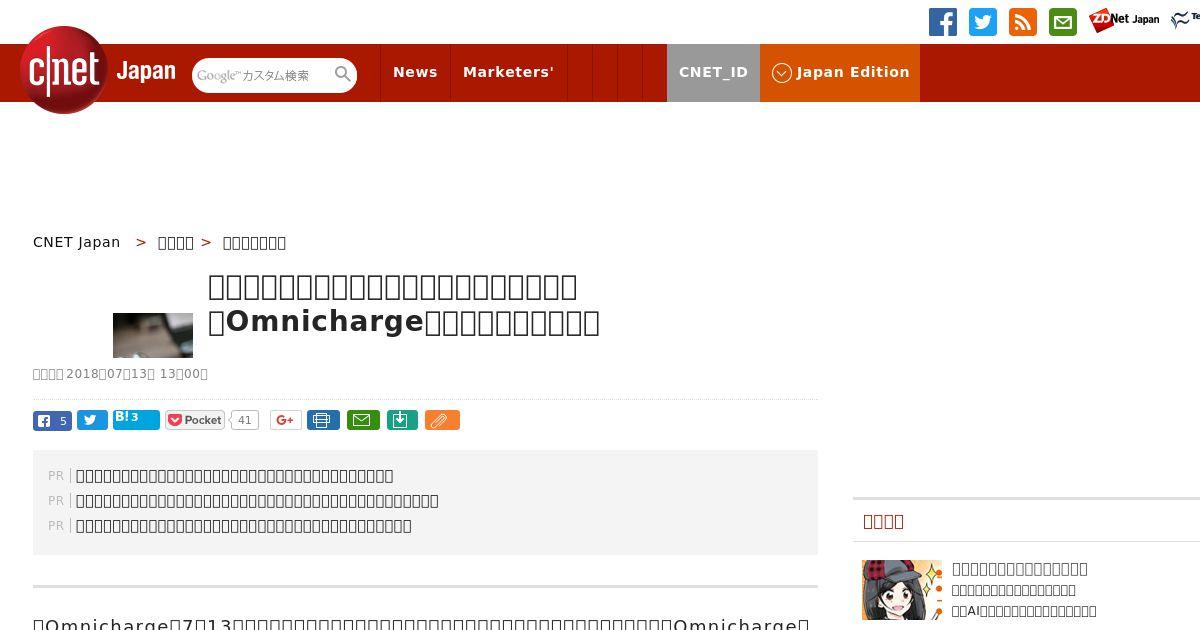Click the teal download/save icon
The height and width of the screenshot is (630, 1200).
click(x=401, y=420)
